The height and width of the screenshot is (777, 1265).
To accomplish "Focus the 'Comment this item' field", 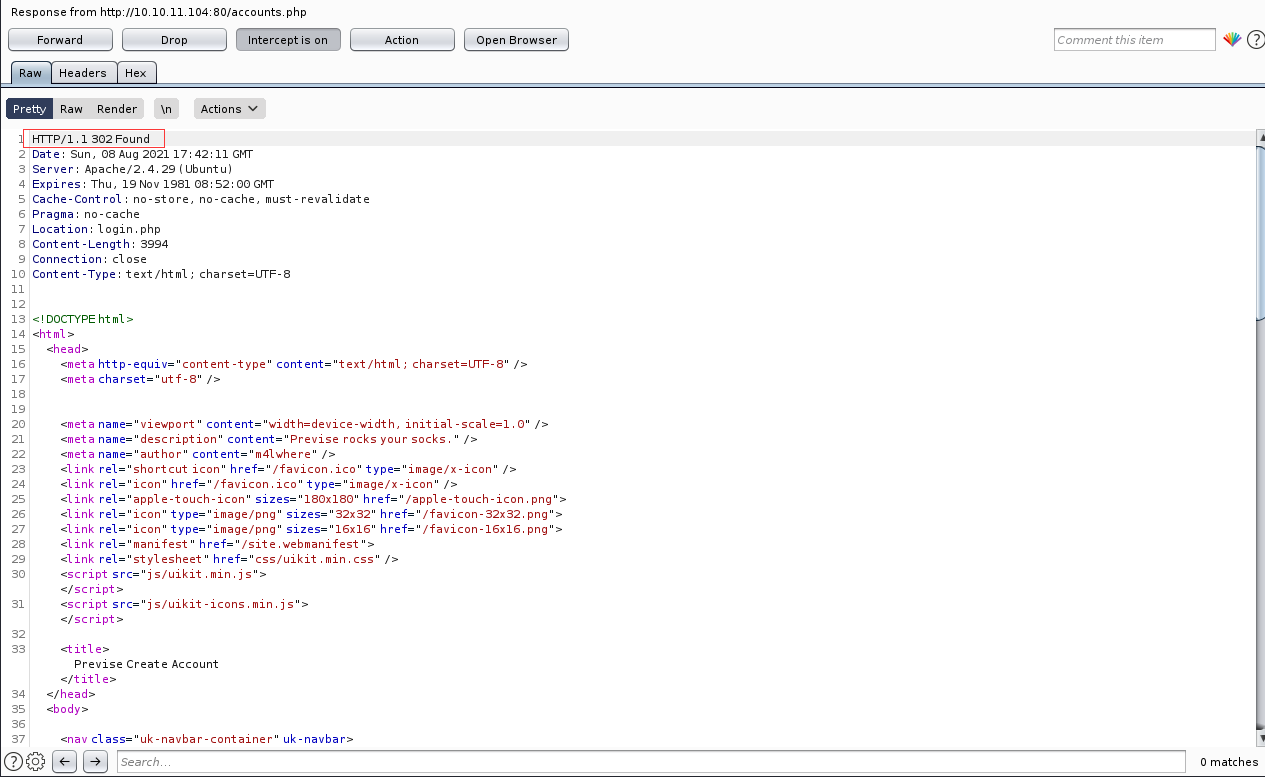I will [1135, 40].
